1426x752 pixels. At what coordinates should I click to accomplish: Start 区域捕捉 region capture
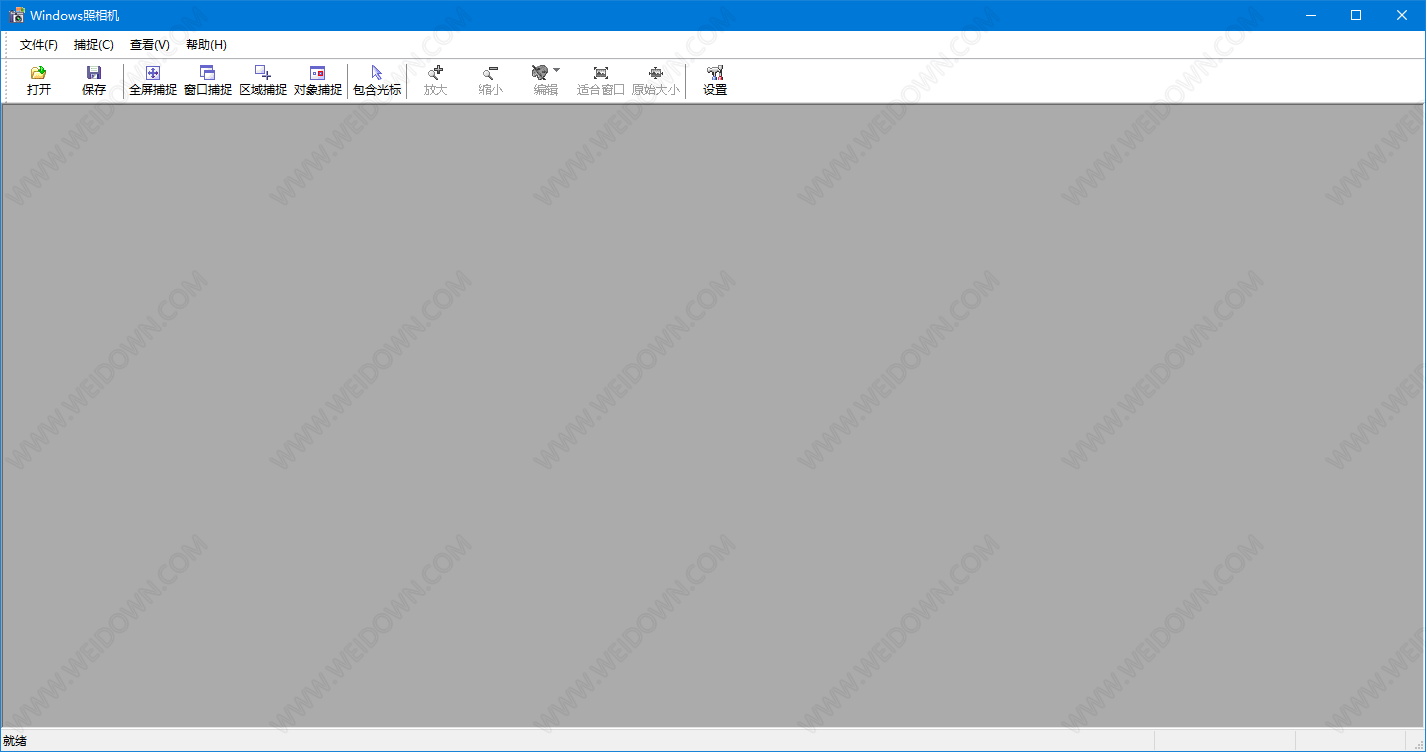click(x=263, y=80)
